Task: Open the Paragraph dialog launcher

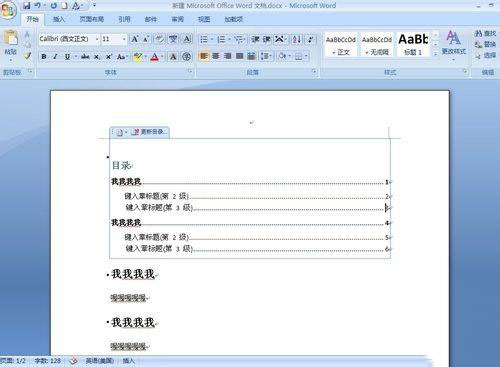Action: pyautogui.click(x=314, y=71)
